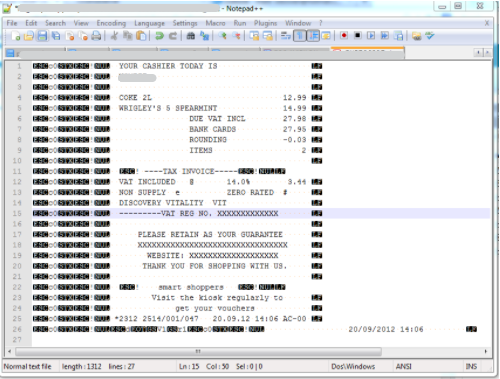The height and width of the screenshot is (379, 500).
Task: Paste using the clipboard icon
Action: coord(141,36)
